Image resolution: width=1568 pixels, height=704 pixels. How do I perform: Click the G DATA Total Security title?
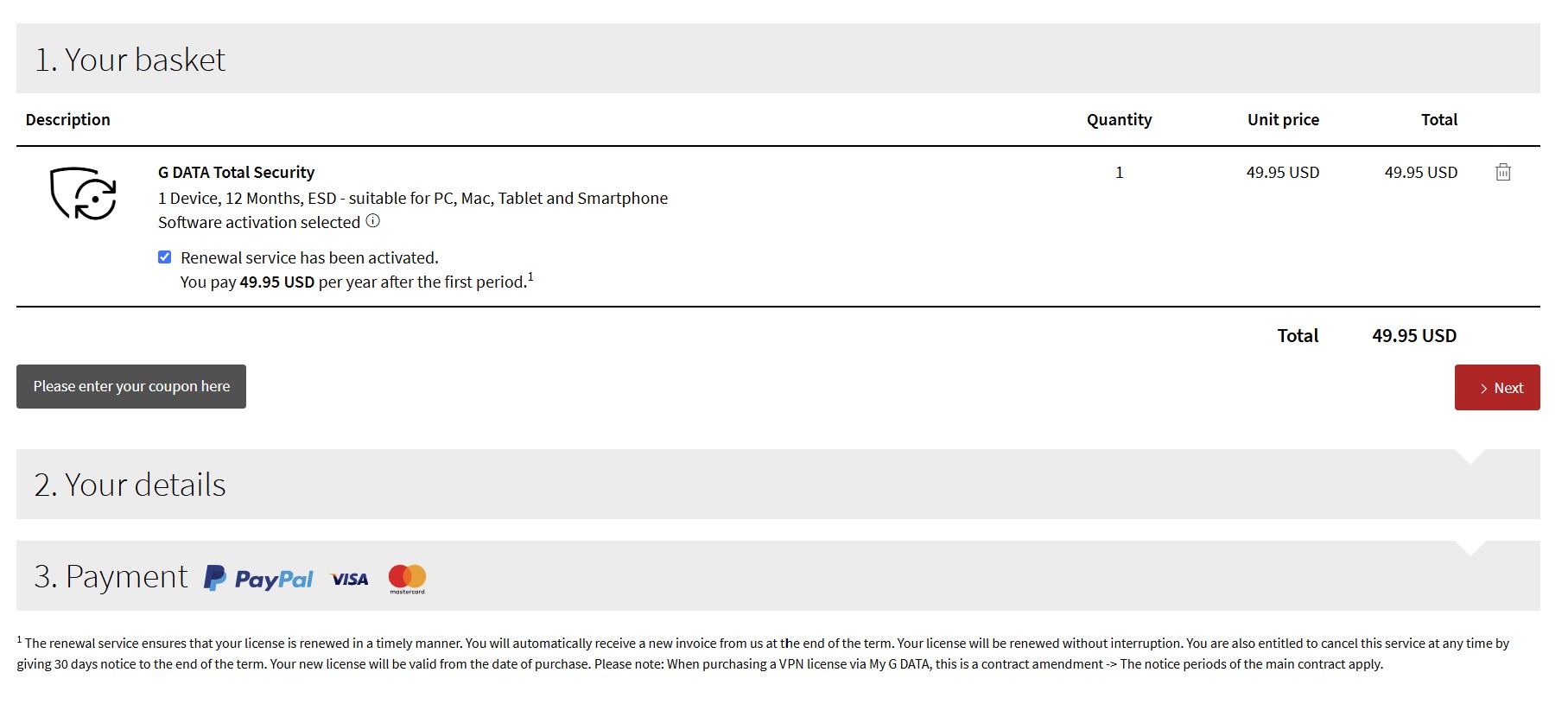[236, 173]
